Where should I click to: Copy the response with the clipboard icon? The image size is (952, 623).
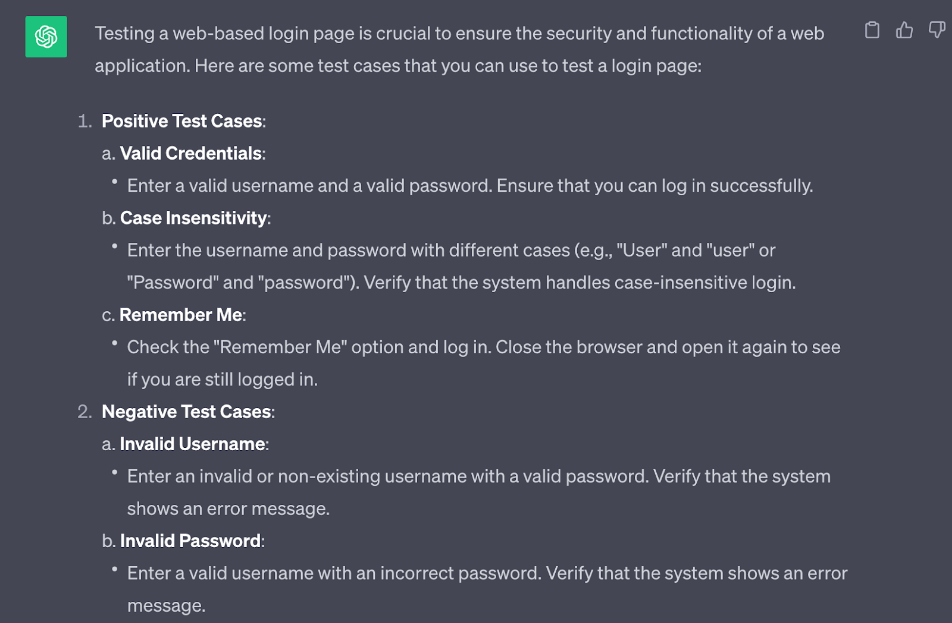(x=872, y=30)
